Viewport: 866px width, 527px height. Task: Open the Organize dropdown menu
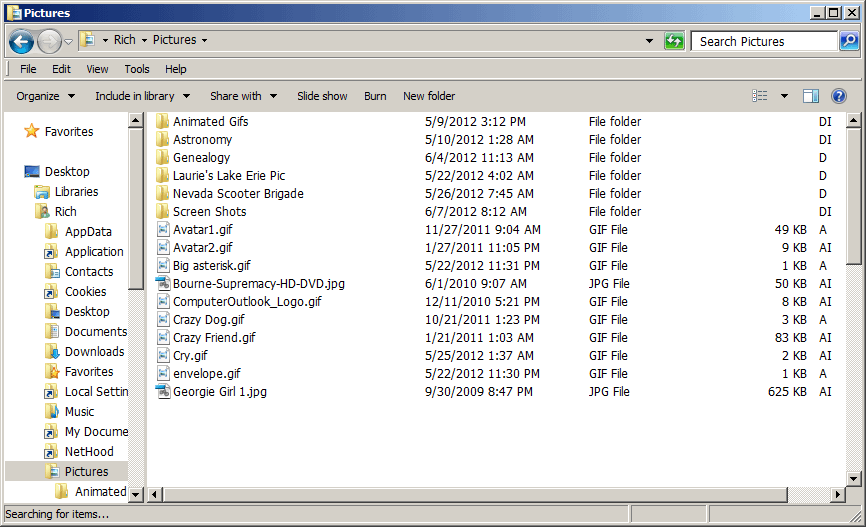click(x=45, y=96)
